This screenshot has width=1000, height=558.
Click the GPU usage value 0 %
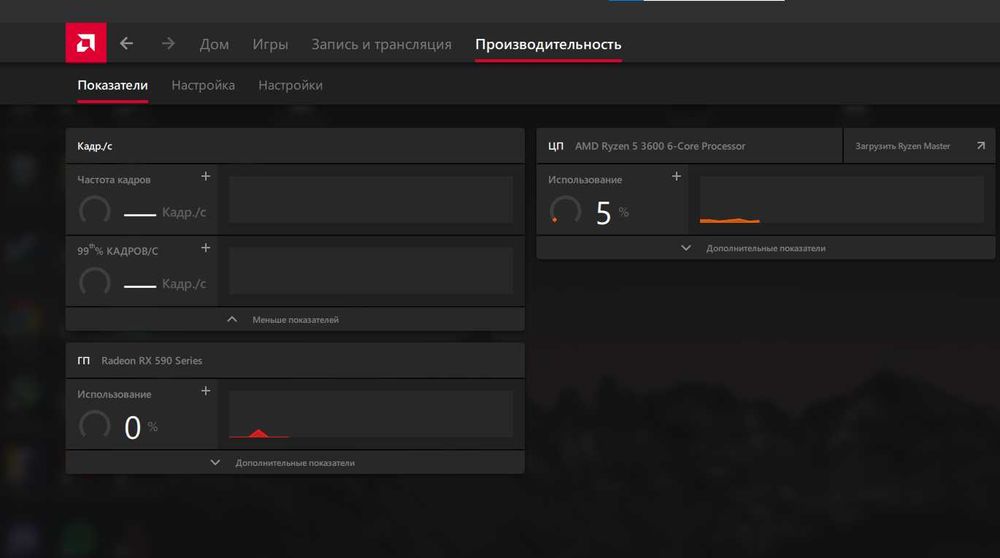(141, 427)
